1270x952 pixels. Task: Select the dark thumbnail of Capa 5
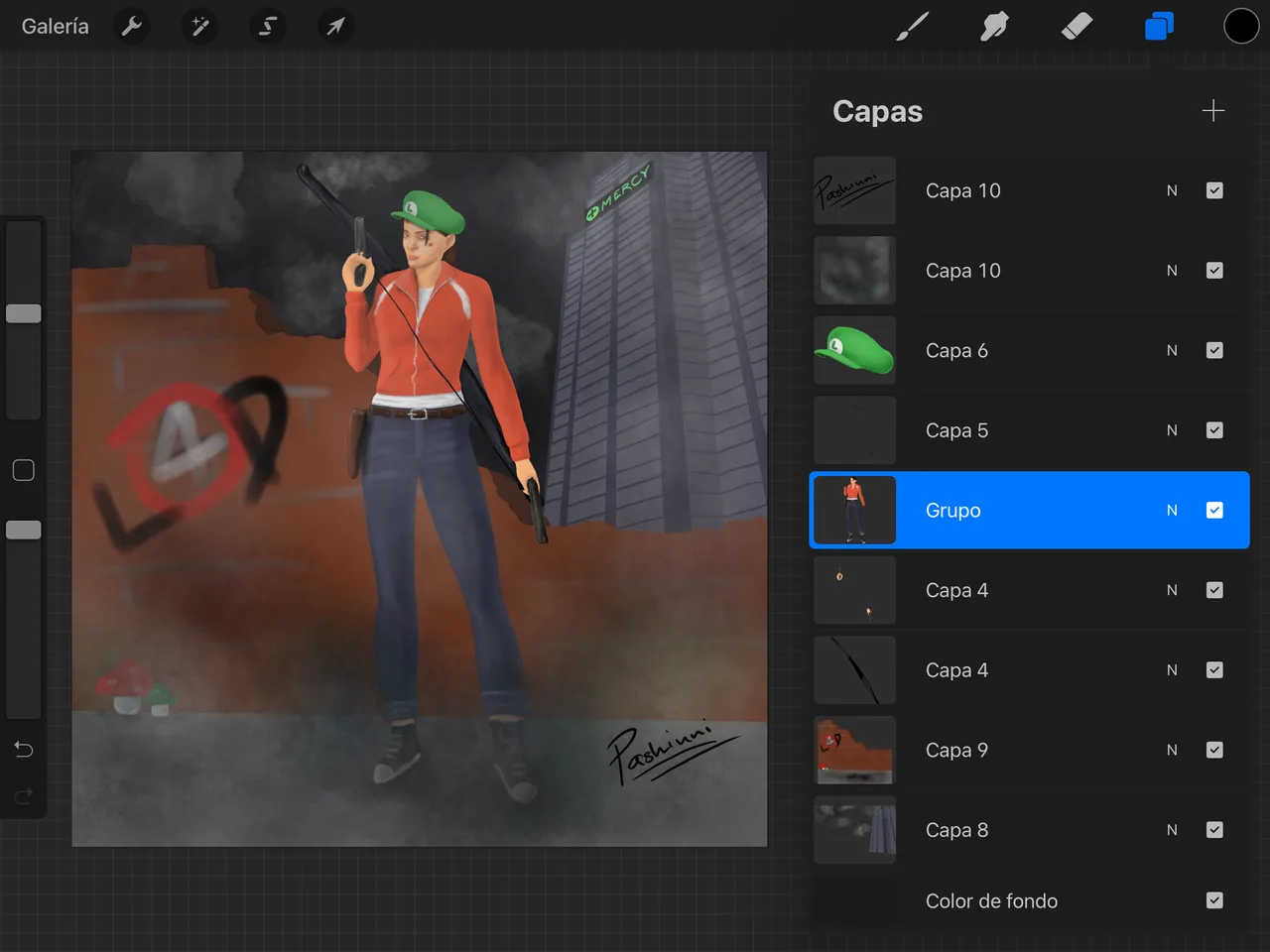coord(854,430)
